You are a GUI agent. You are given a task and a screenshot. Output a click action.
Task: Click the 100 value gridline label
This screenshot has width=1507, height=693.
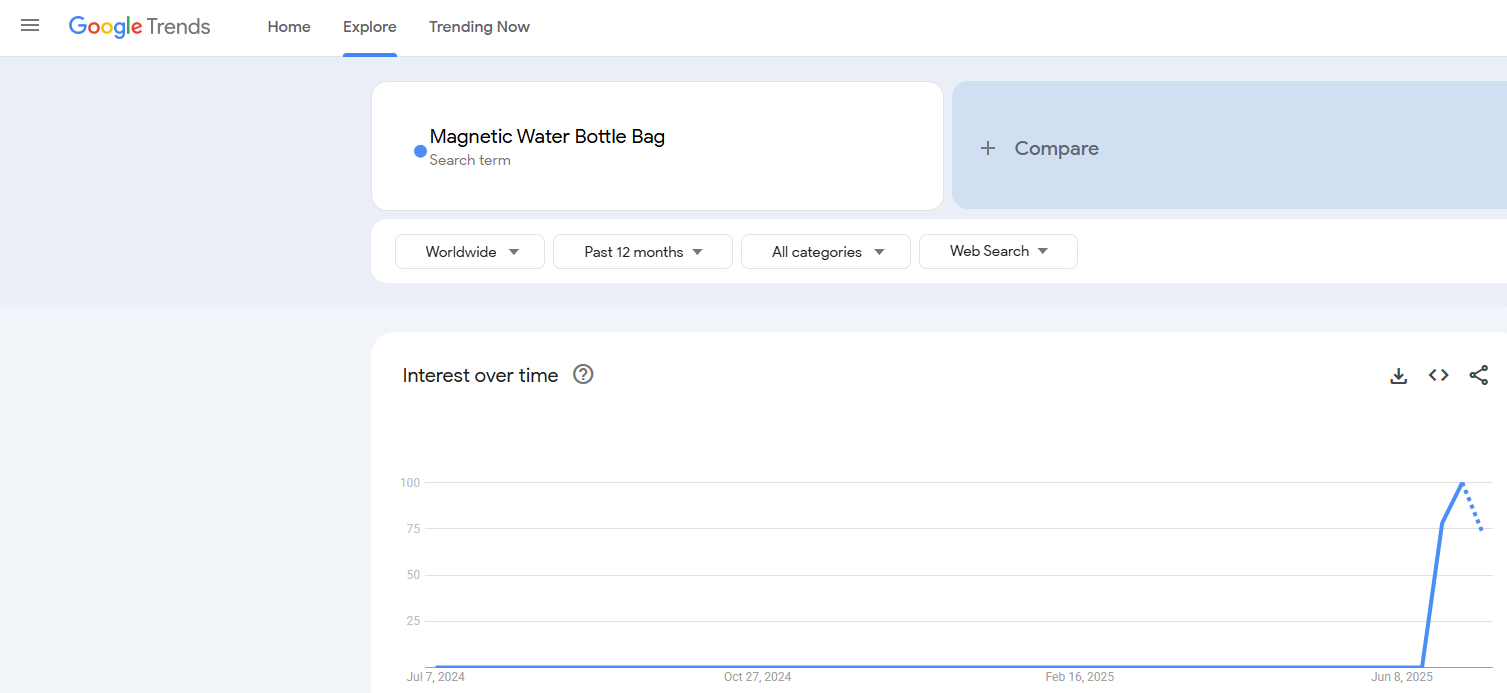[x=409, y=482]
